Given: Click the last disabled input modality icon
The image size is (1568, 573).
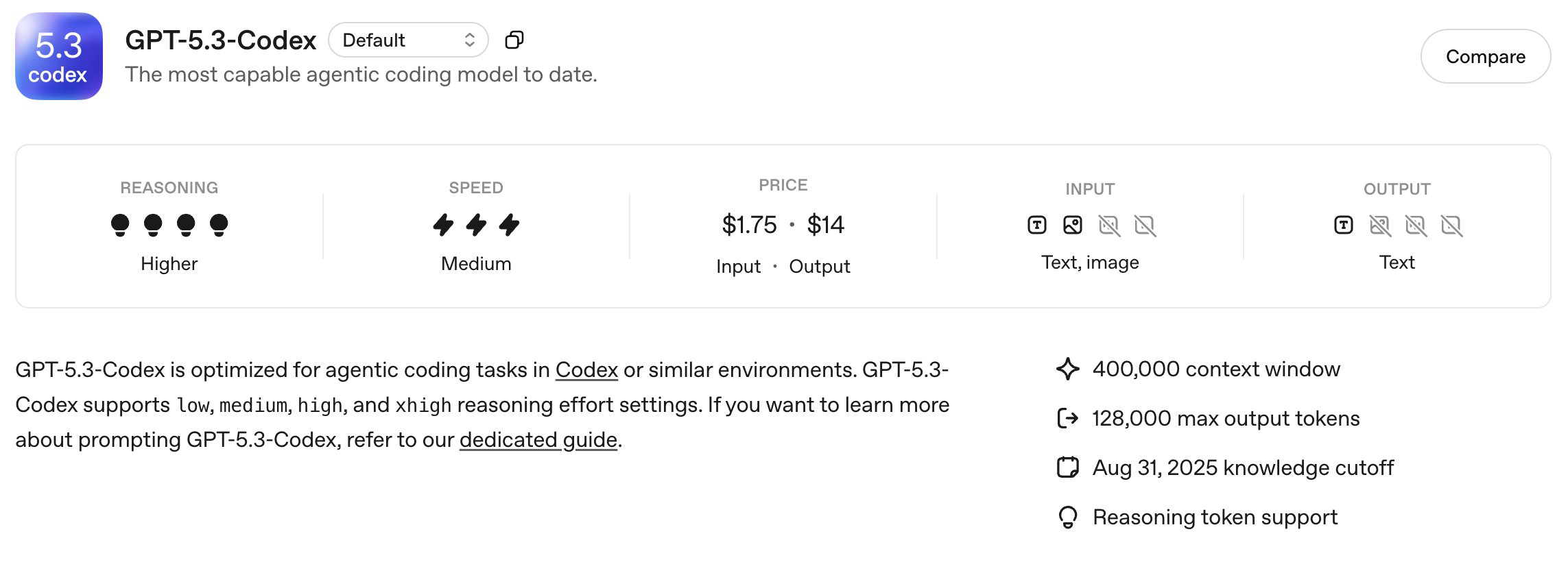Looking at the screenshot, I should 1145,225.
